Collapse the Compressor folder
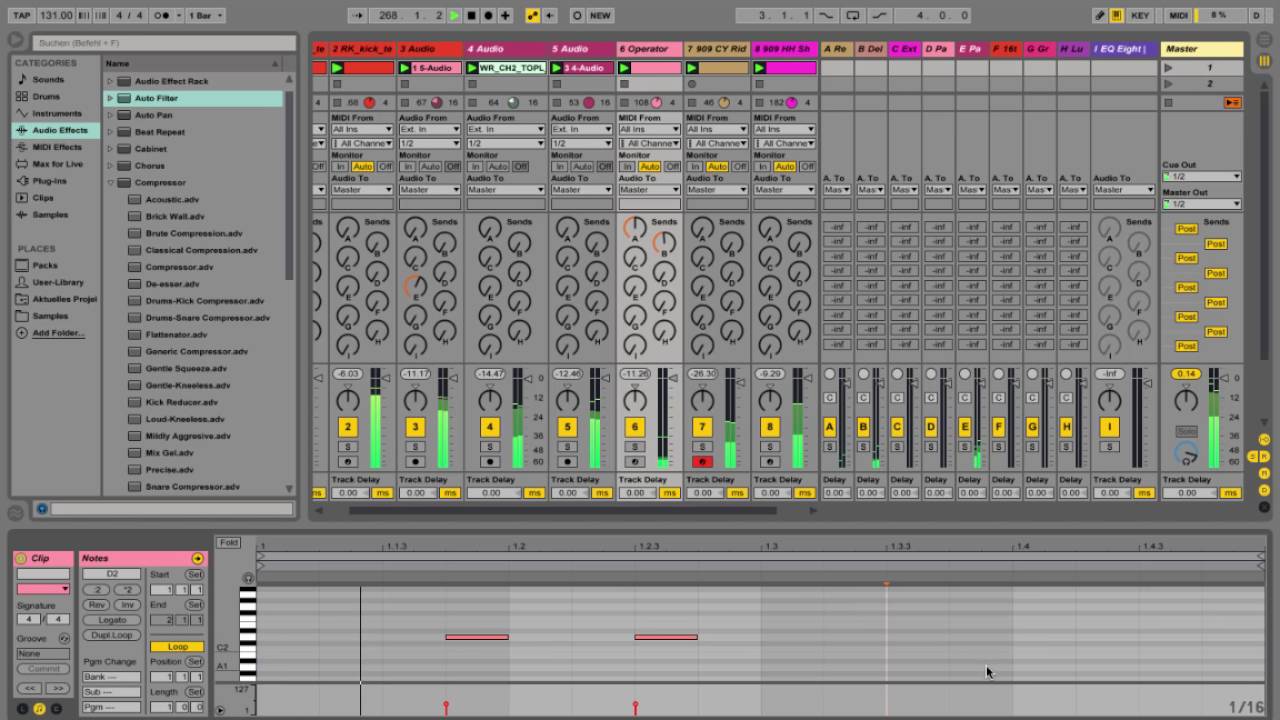Screen dimensions: 1280x720 (x=111, y=183)
